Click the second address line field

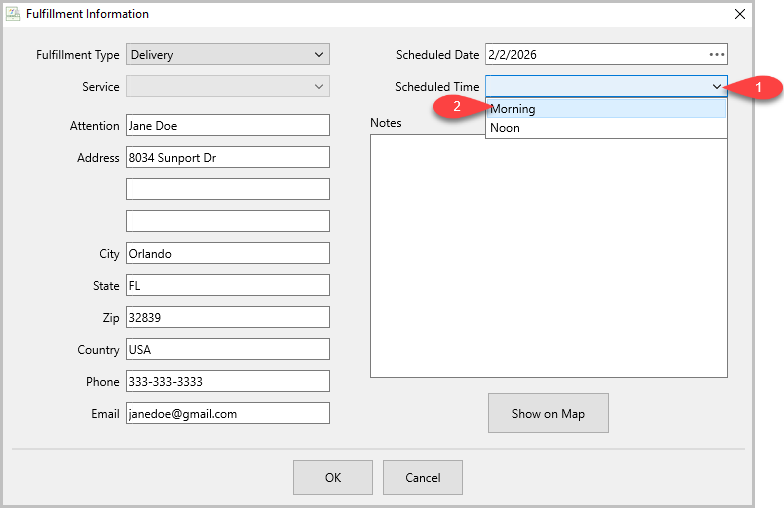[228, 189]
